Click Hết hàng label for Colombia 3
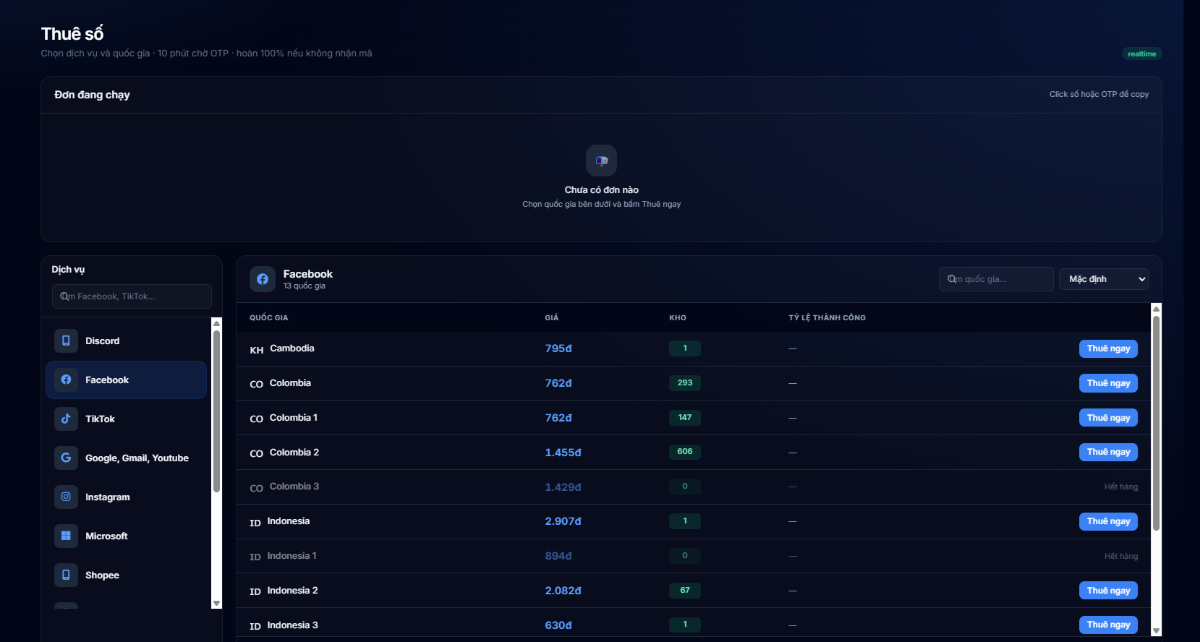The width and height of the screenshot is (1200, 642). (x=1121, y=487)
